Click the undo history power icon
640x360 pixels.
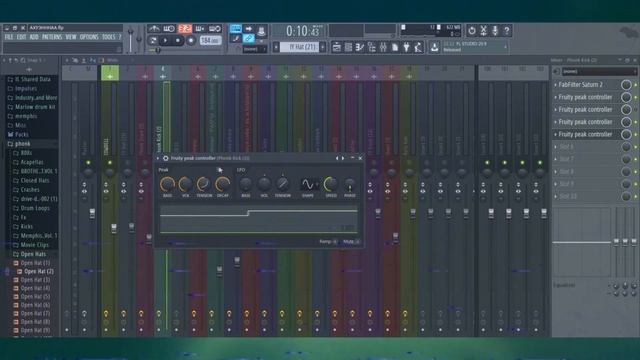coord(472,30)
